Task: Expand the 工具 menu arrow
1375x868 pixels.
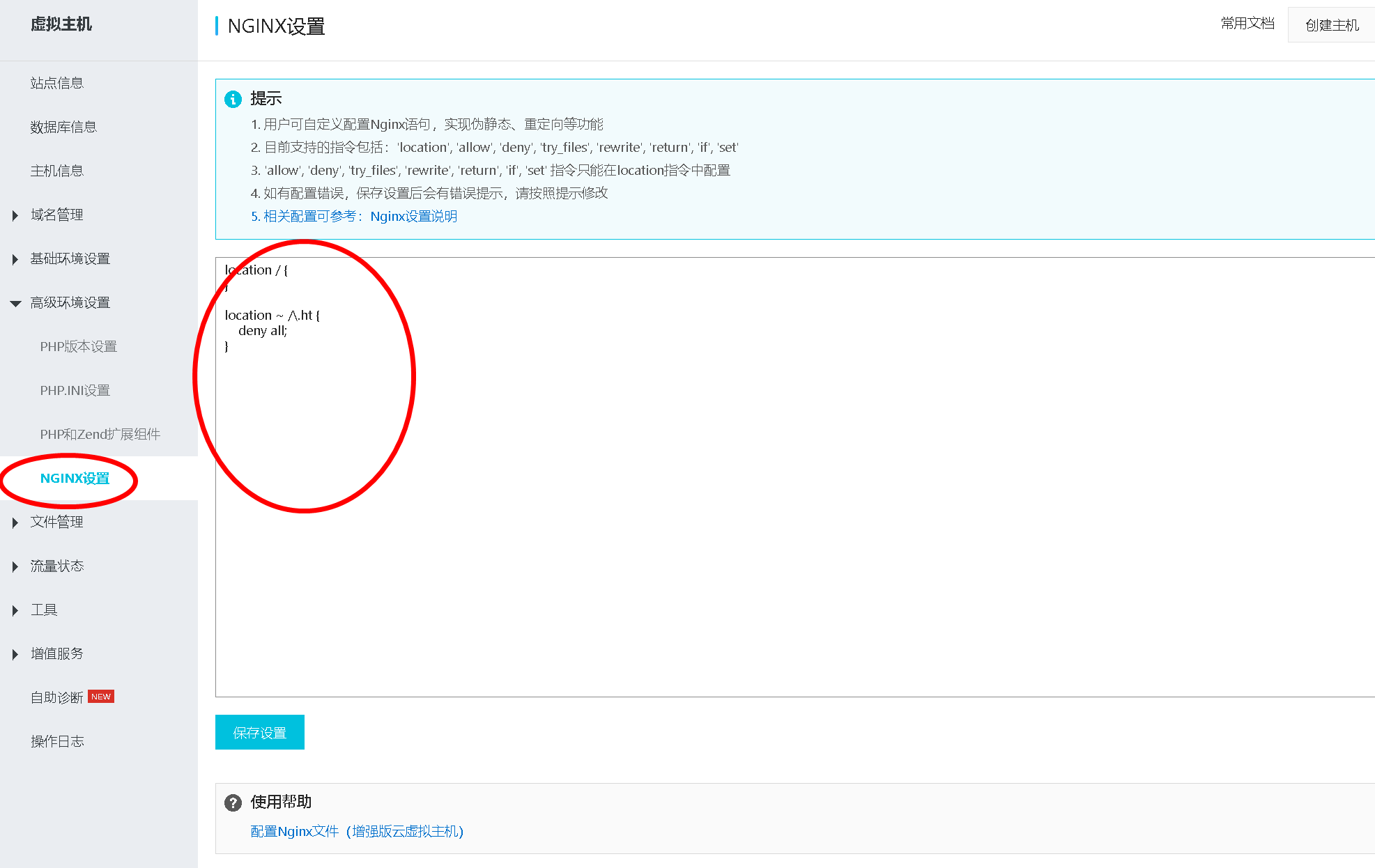Action: tap(15, 610)
